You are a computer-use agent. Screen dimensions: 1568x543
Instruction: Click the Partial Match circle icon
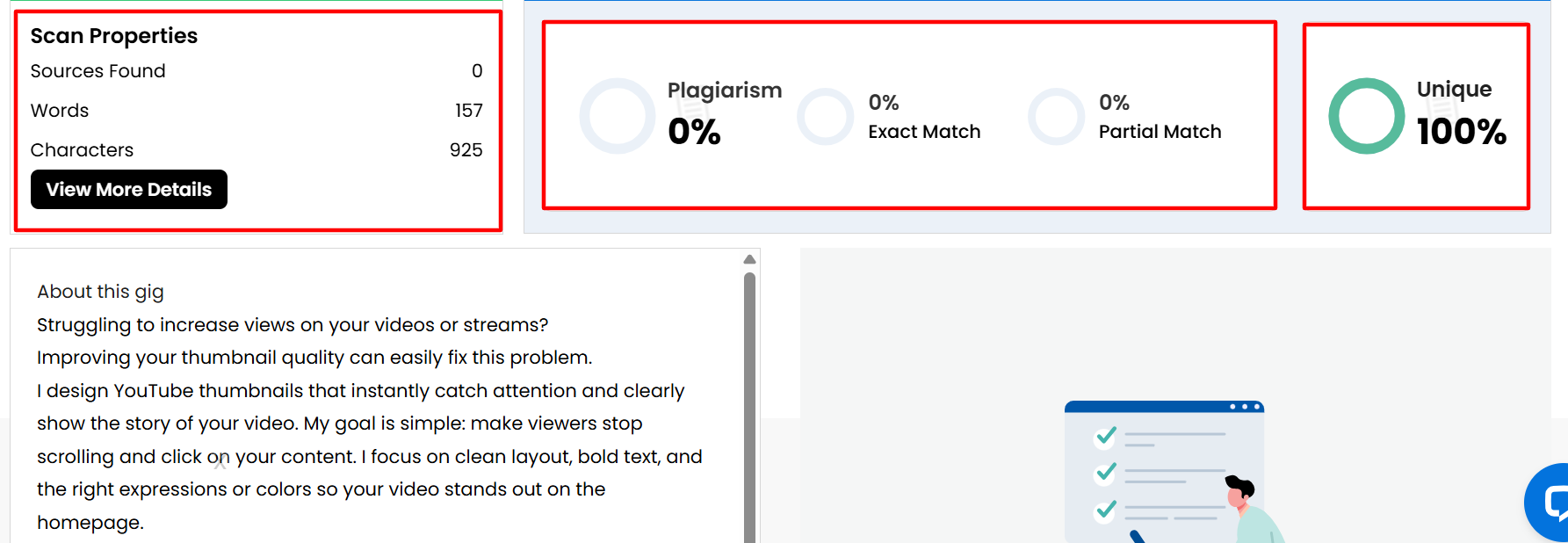1056,115
